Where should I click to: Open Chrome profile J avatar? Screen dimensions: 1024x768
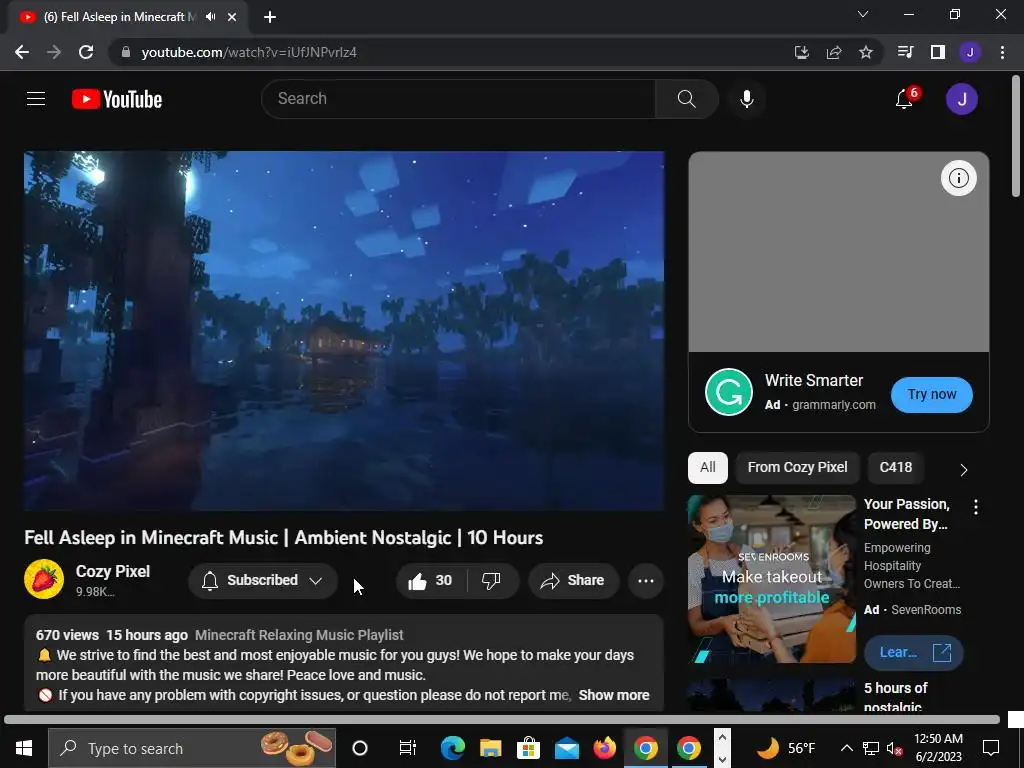[970, 52]
